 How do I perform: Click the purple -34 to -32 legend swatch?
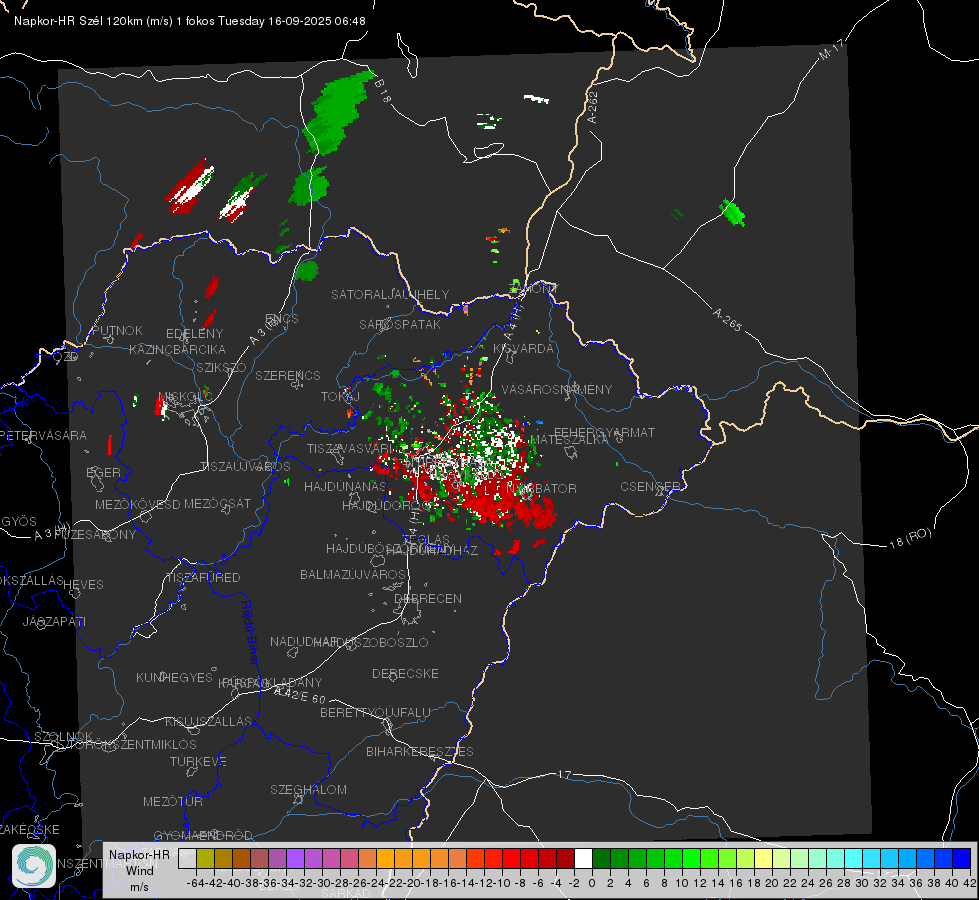[x=295, y=858]
